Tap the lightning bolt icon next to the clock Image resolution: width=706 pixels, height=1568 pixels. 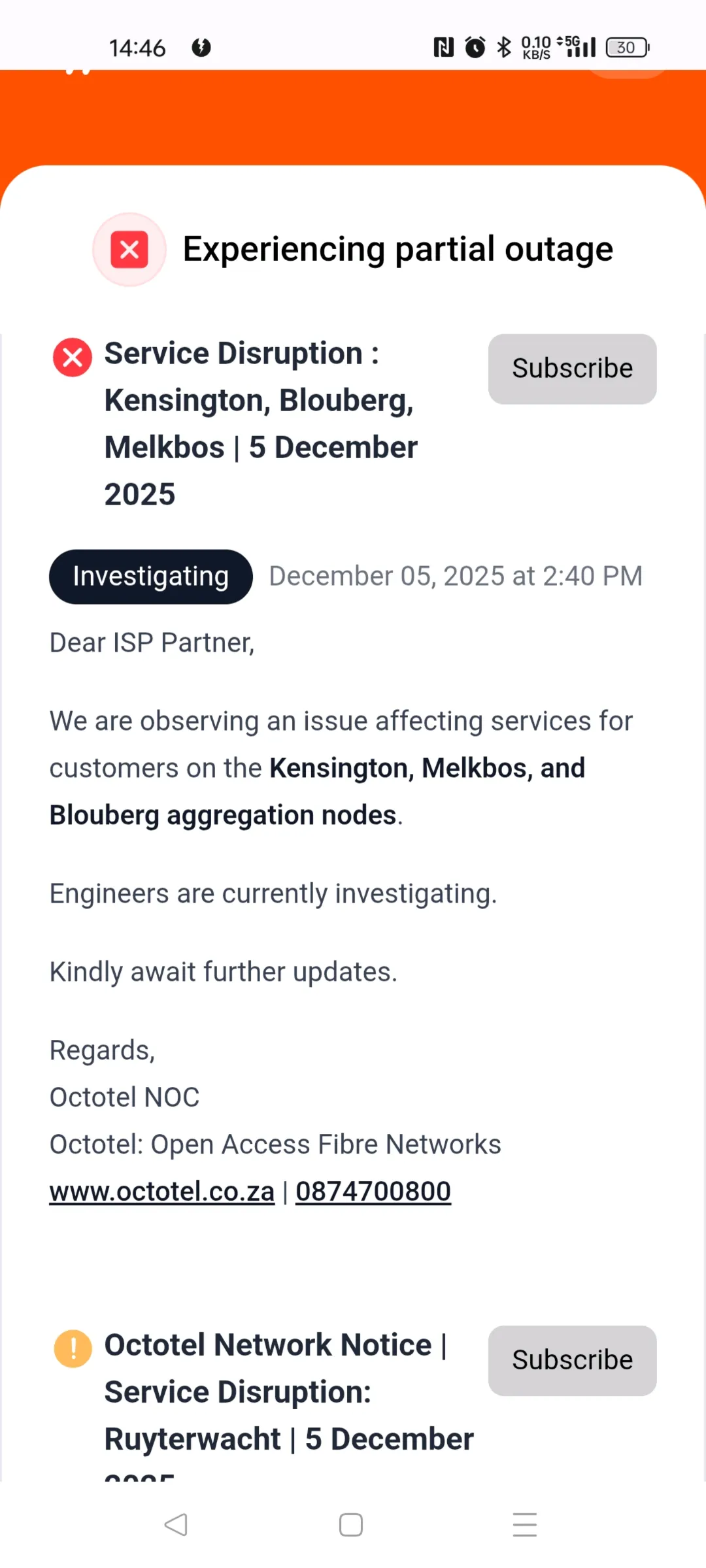pyautogui.click(x=201, y=47)
